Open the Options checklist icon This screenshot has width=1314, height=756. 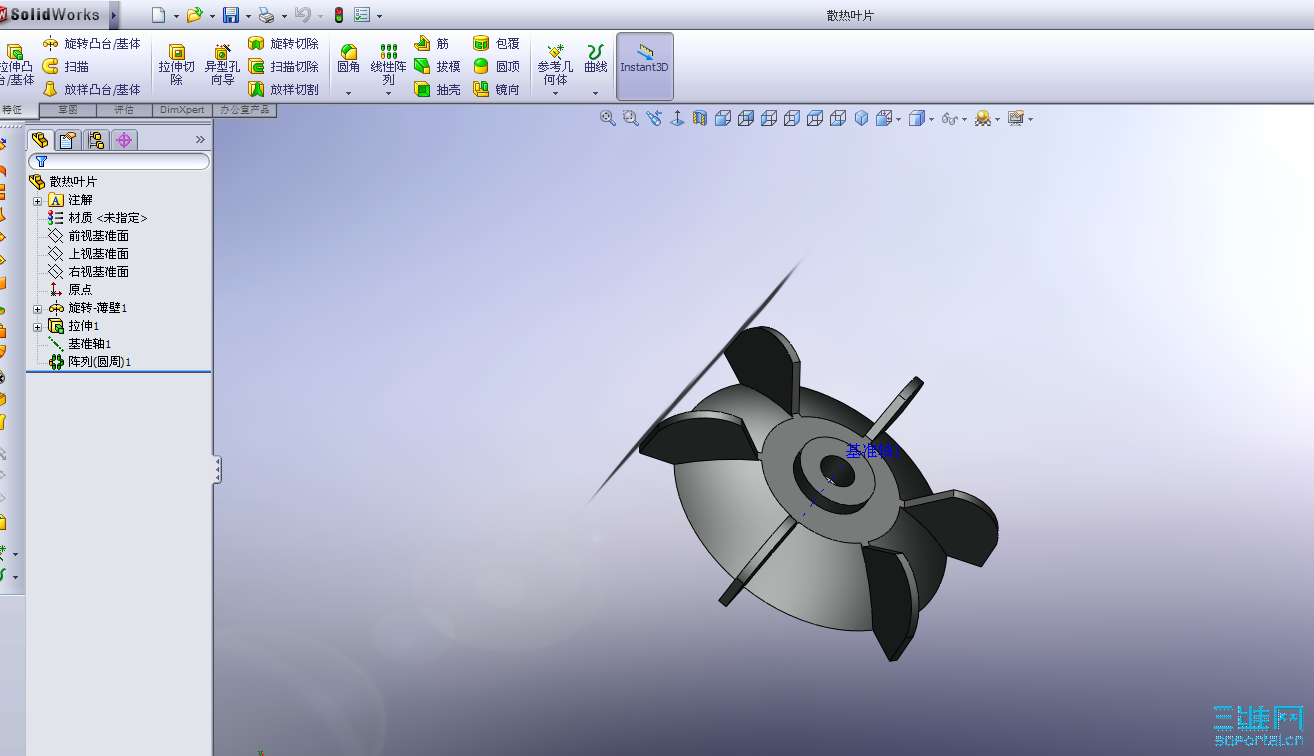point(362,15)
